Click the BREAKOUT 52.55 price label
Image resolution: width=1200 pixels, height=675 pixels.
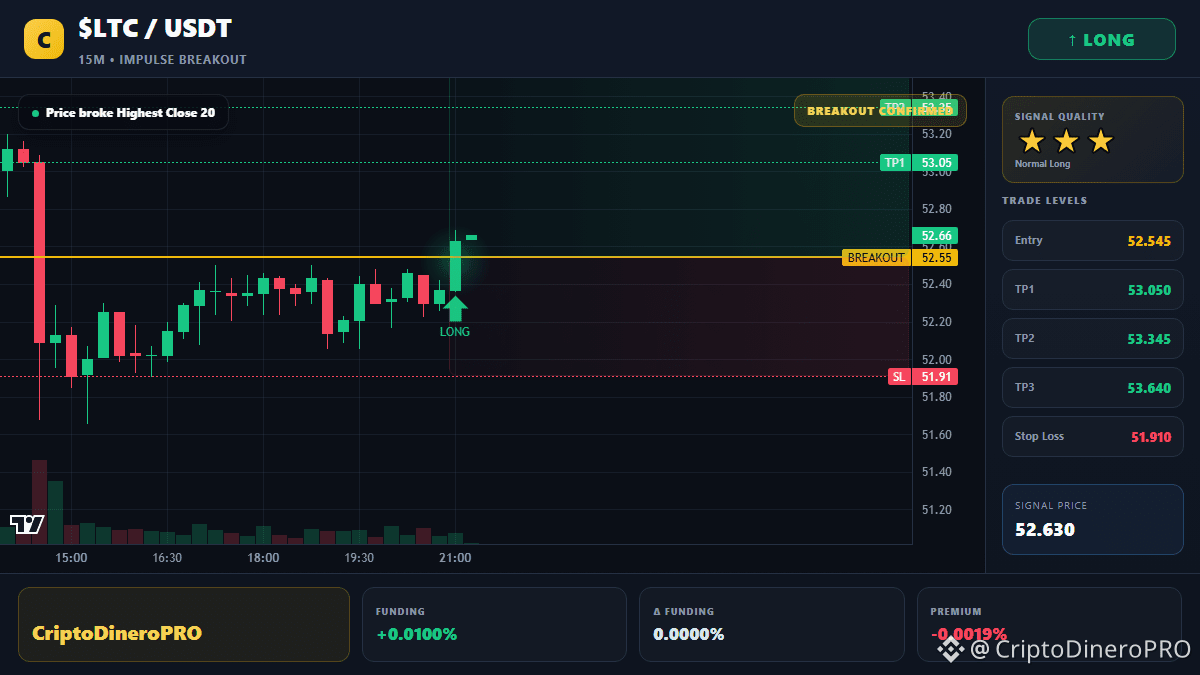pyautogui.click(x=900, y=258)
